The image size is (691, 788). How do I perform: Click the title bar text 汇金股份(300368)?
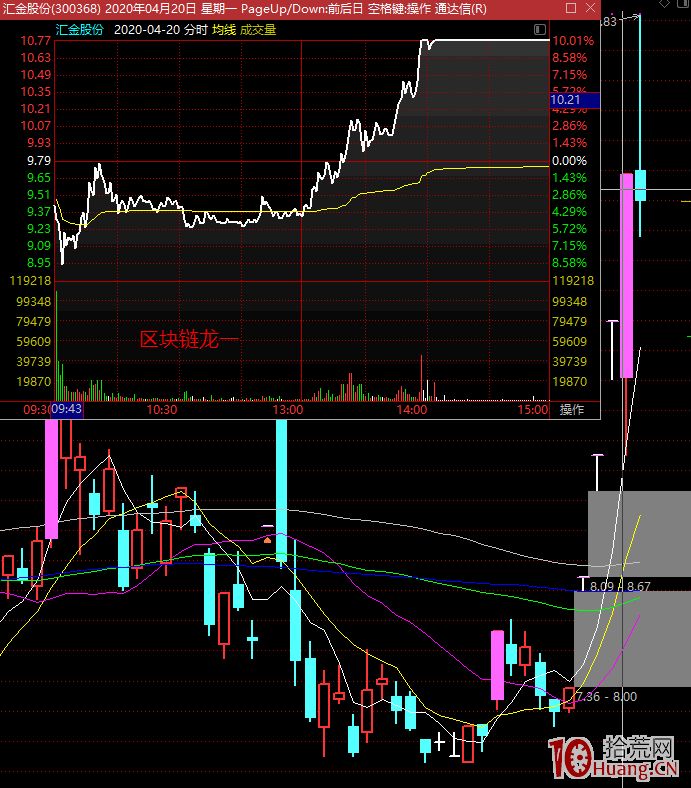click(52, 9)
